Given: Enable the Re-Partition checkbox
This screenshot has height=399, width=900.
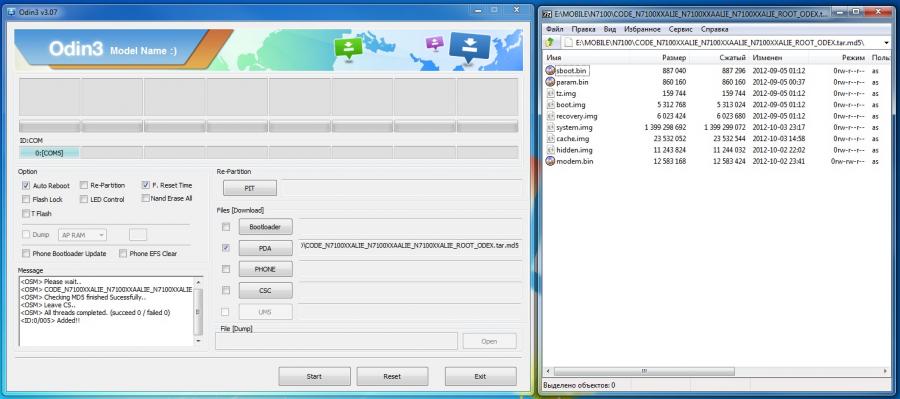Looking at the screenshot, I should tap(84, 185).
